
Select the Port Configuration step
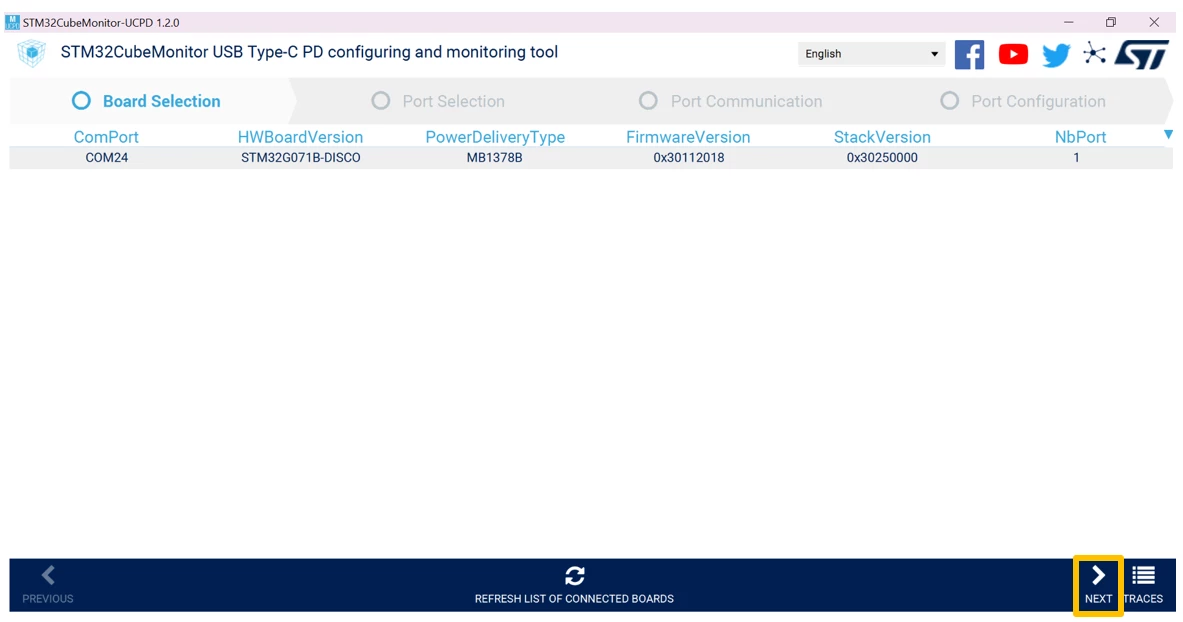tap(1038, 101)
